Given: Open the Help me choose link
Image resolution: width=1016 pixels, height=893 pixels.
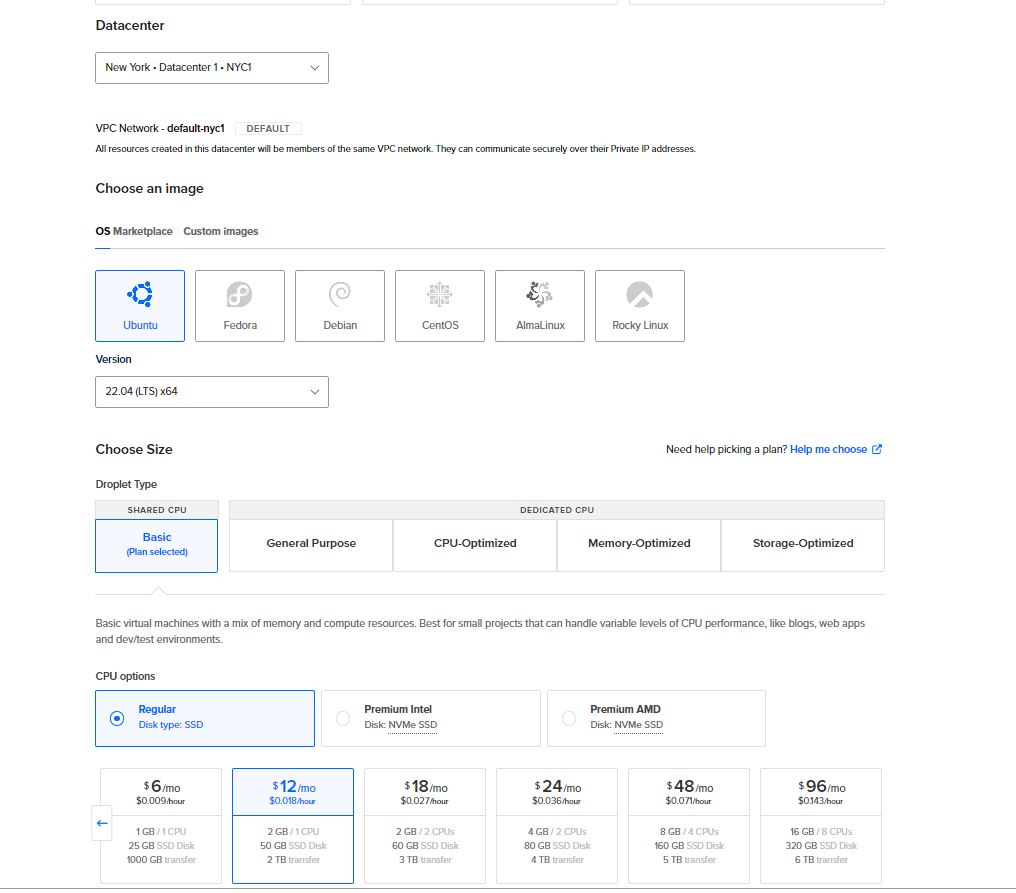Looking at the screenshot, I should (x=828, y=450).
